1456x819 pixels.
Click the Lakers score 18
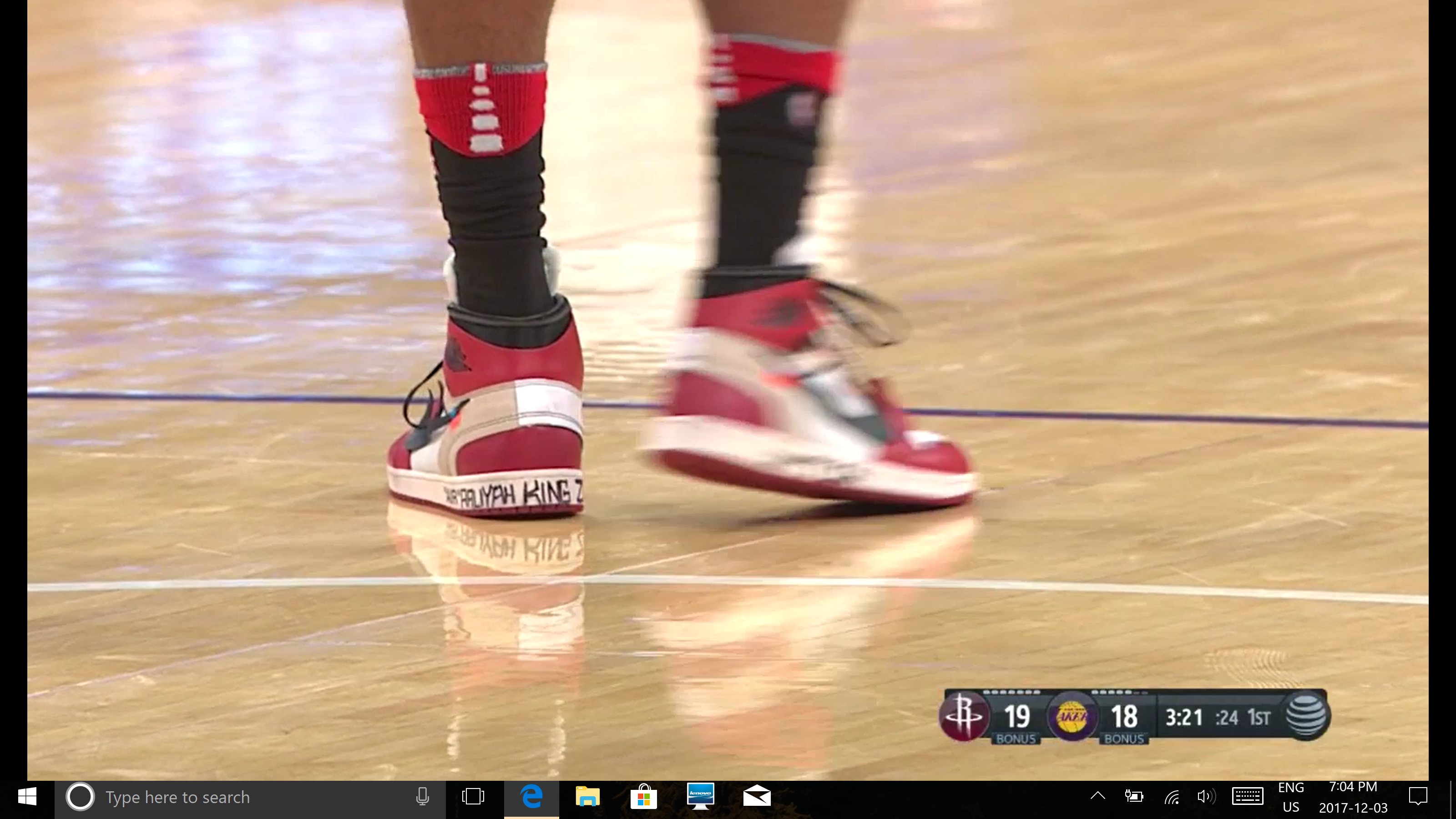(1124, 717)
